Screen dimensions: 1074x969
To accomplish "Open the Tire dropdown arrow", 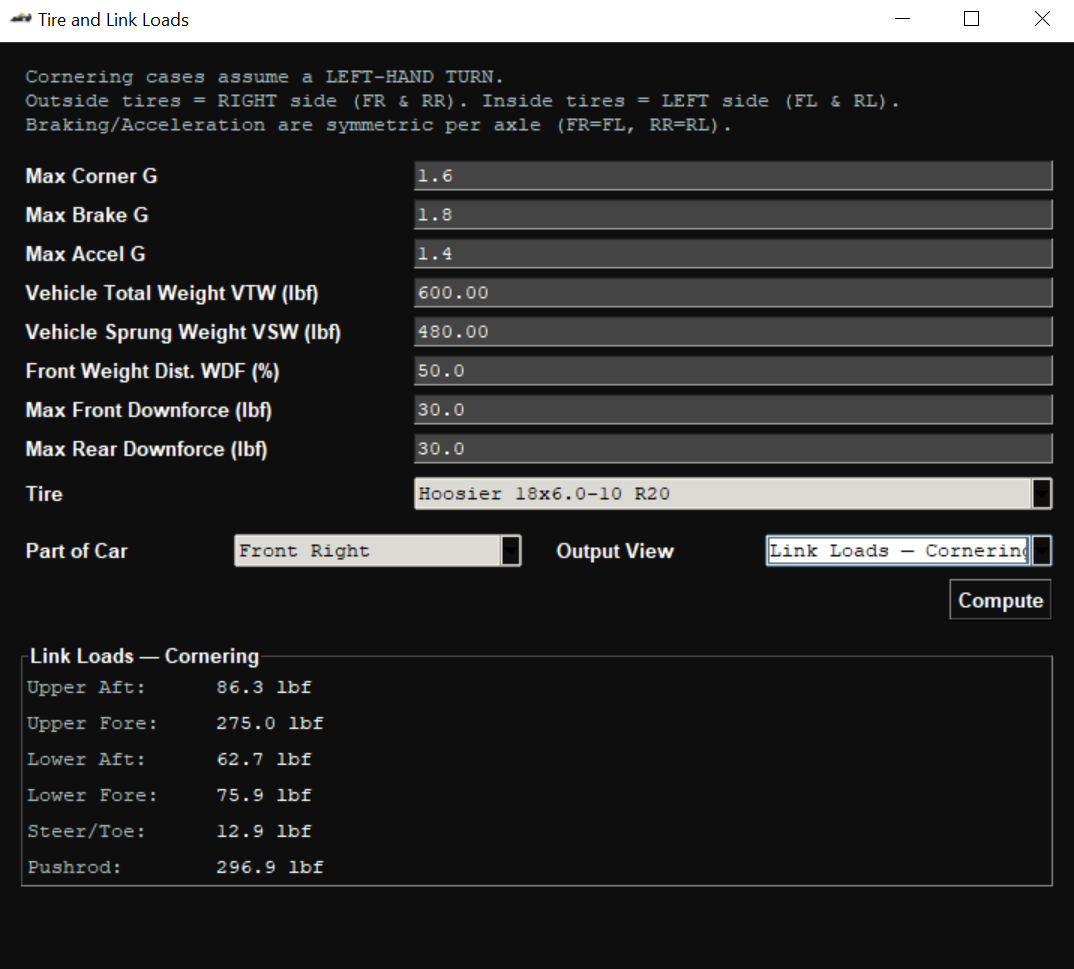I will pos(1041,494).
